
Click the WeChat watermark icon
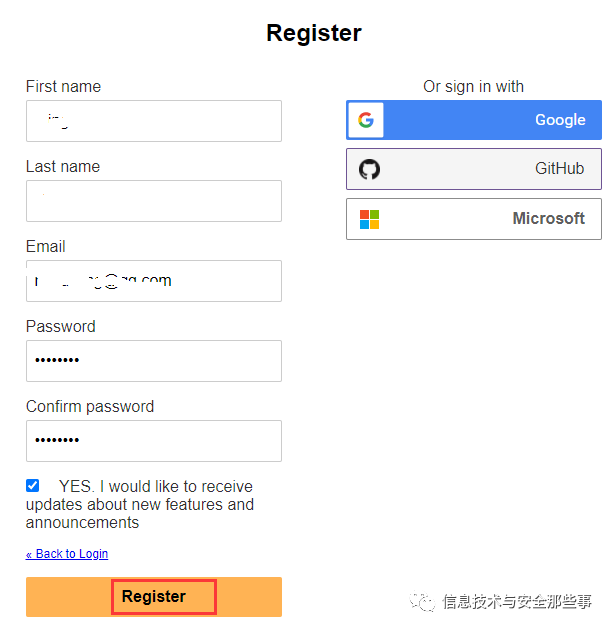(x=426, y=601)
